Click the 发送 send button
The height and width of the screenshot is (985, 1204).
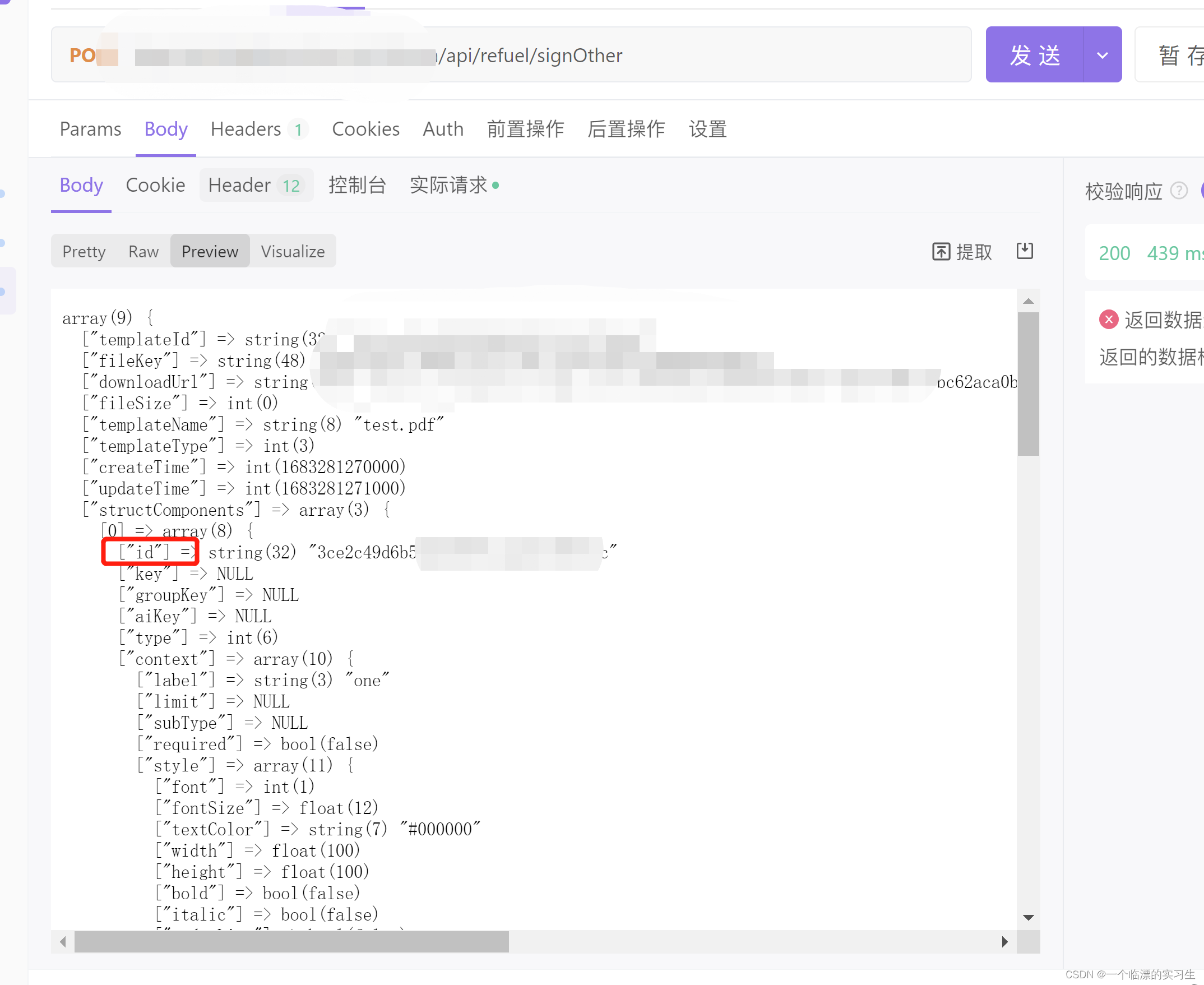[x=1034, y=55]
